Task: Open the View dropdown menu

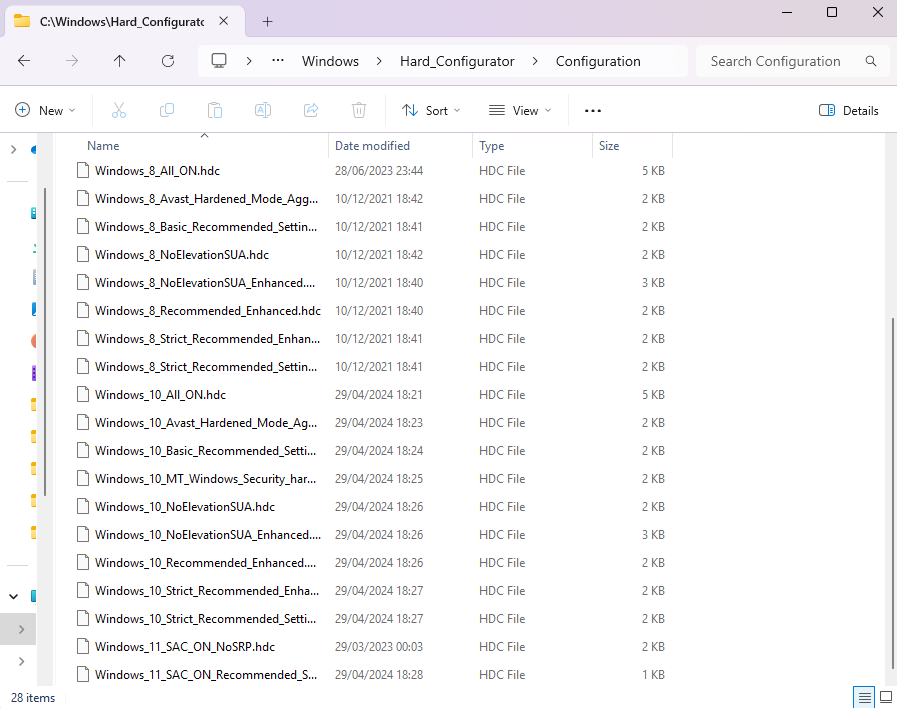Action: [519, 110]
